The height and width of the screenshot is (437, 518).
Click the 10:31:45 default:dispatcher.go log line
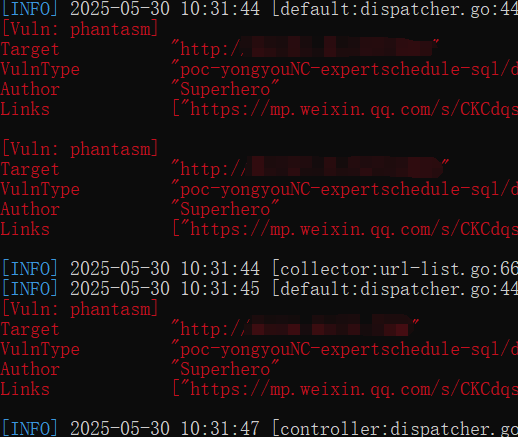[260, 289]
